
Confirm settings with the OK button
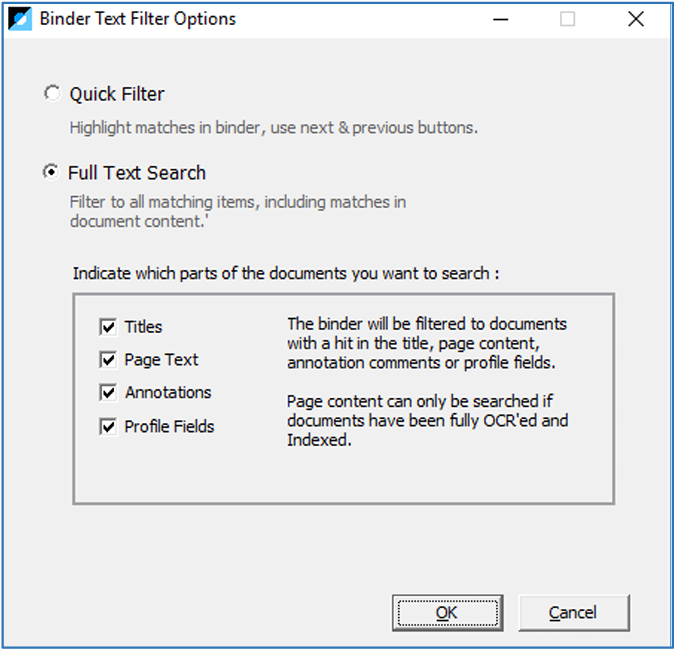pyautogui.click(x=447, y=613)
